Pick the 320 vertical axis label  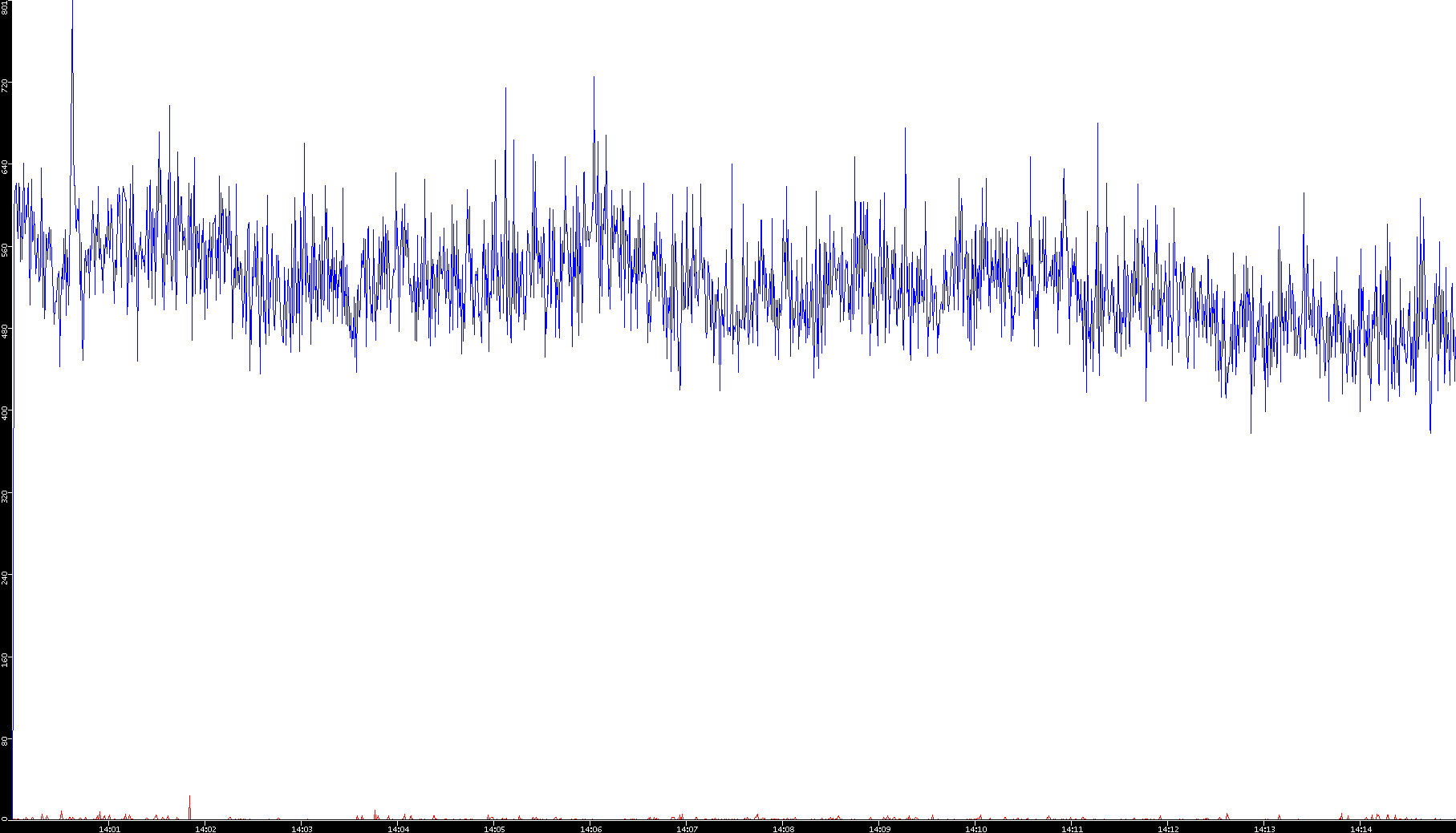pyautogui.click(x=5, y=495)
